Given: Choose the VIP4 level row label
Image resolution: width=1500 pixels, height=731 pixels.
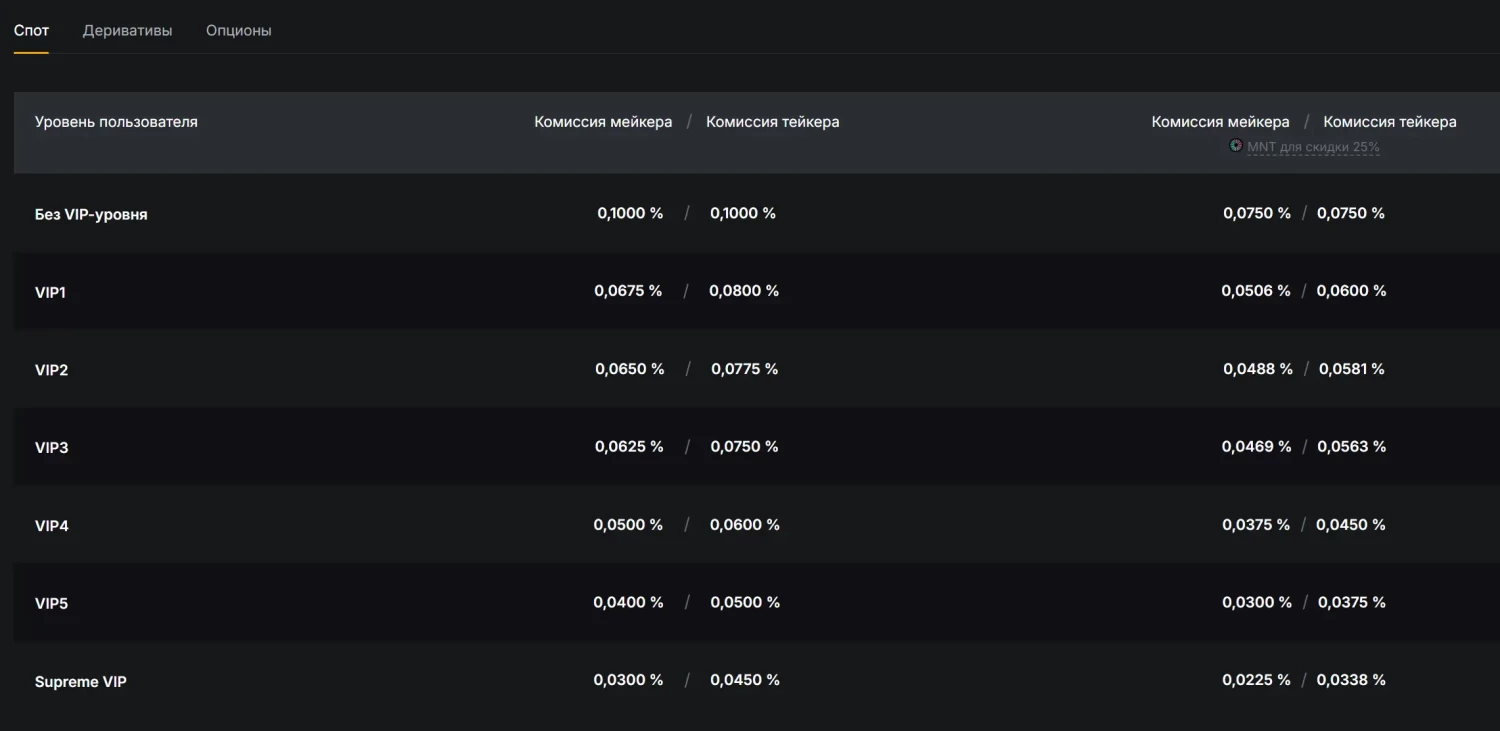Looking at the screenshot, I should (51, 525).
